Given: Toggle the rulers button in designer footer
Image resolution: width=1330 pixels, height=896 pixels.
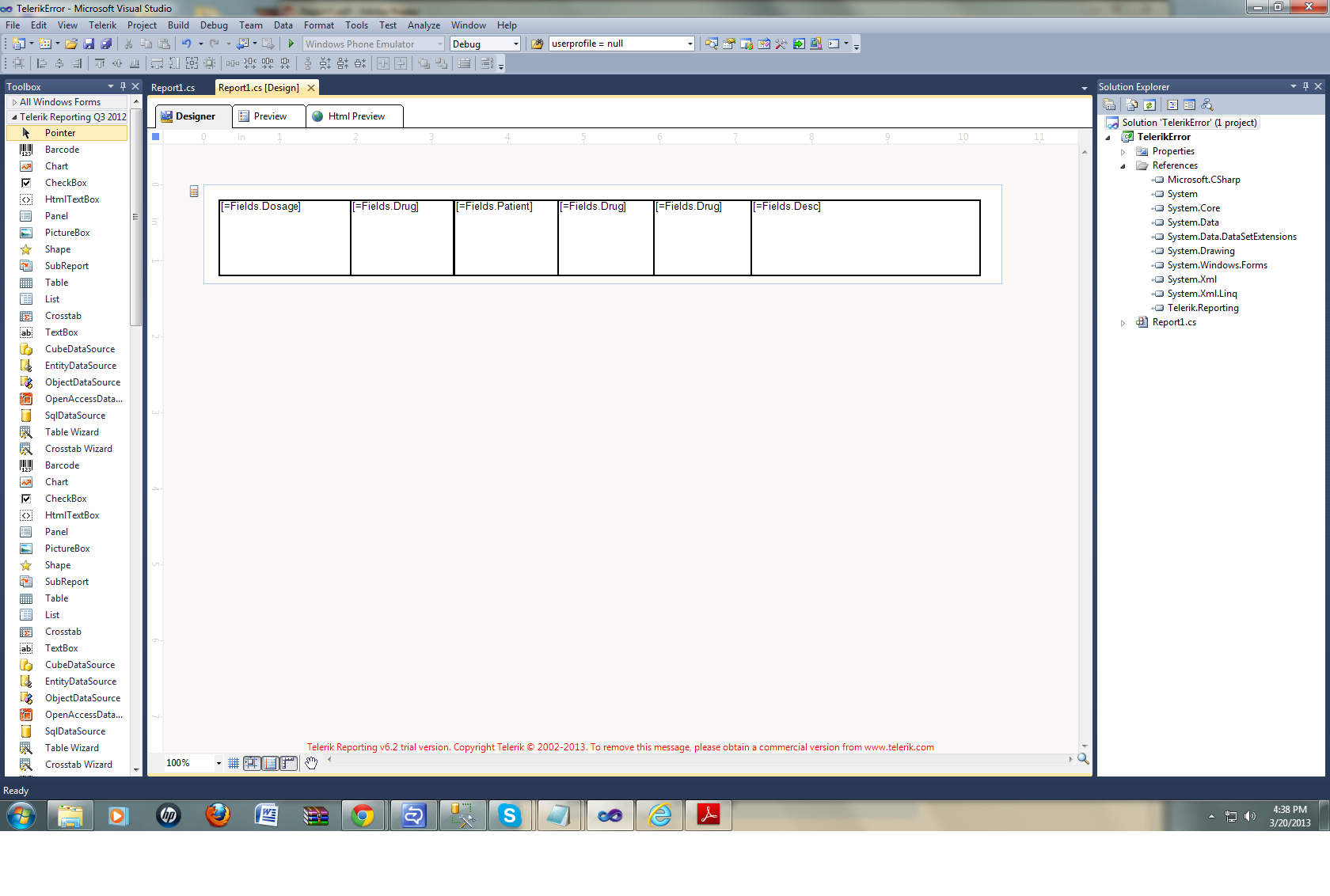Looking at the screenshot, I should pyautogui.click(x=288, y=763).
